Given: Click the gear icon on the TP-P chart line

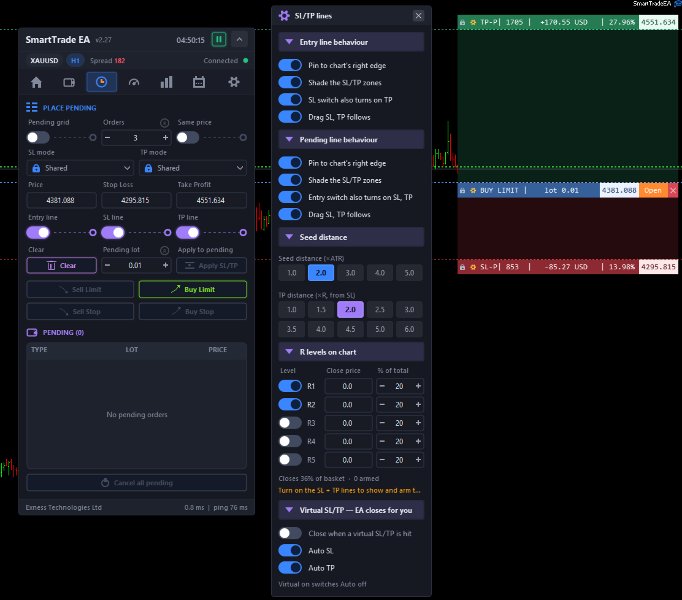Looking at the screenshot, I should [473, 22].
